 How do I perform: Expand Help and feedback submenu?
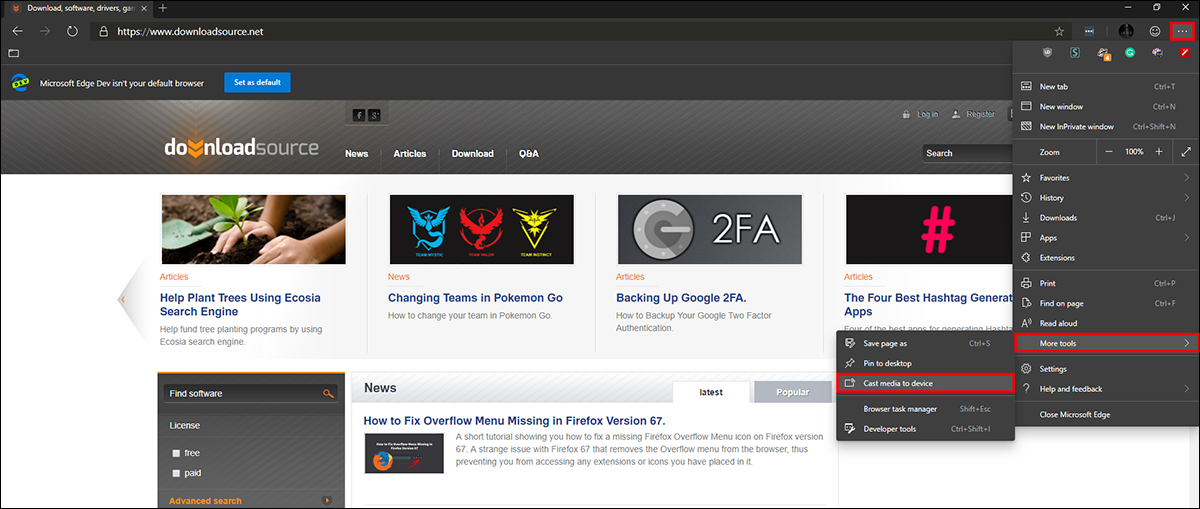coord(1106,389)
